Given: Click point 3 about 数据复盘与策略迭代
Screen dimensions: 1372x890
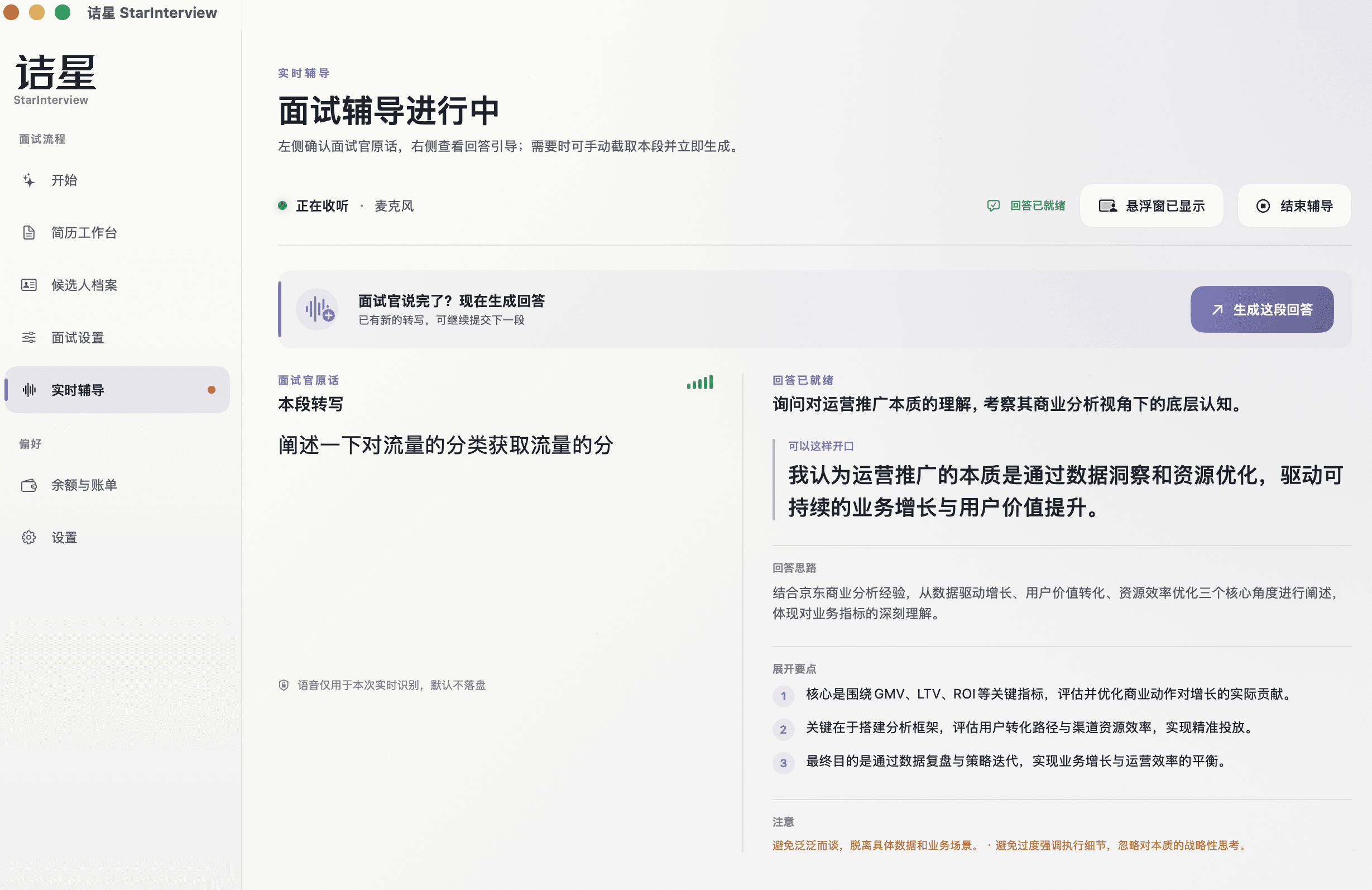Looking at the screenshot, I should click(x=1017, y=761).
